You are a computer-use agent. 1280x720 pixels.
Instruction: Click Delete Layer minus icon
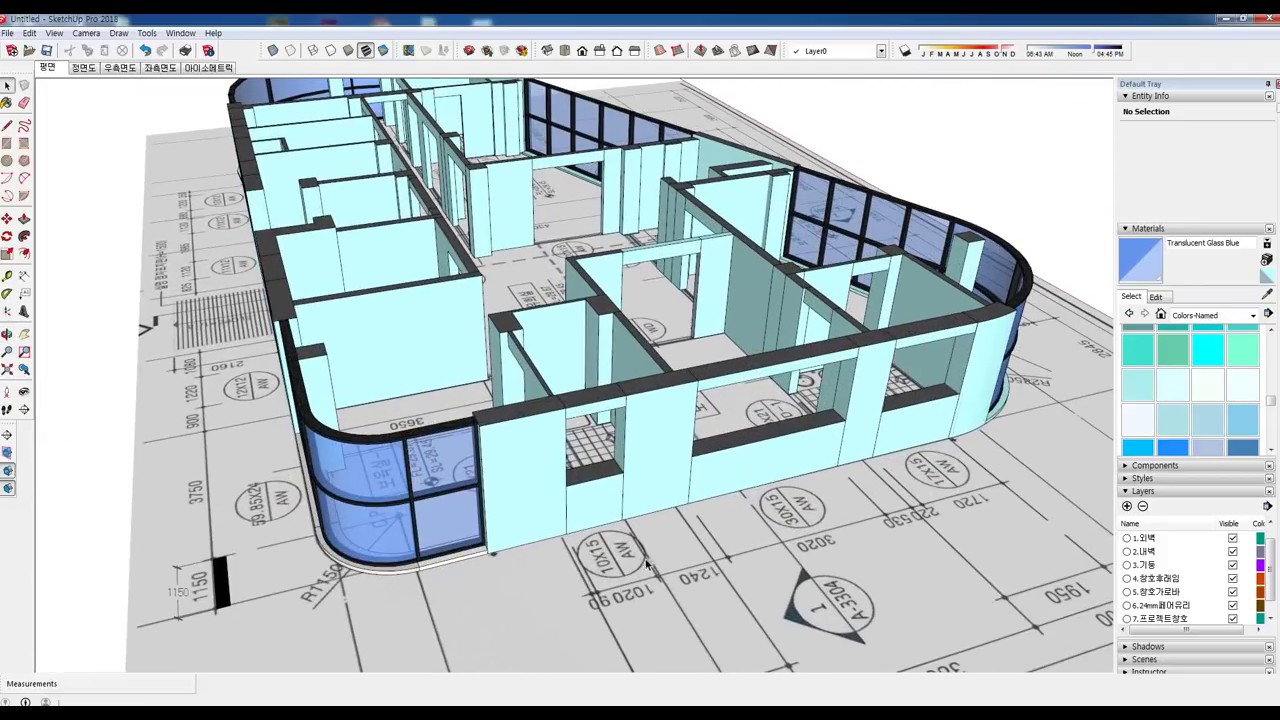click(x=1143, y=506)
